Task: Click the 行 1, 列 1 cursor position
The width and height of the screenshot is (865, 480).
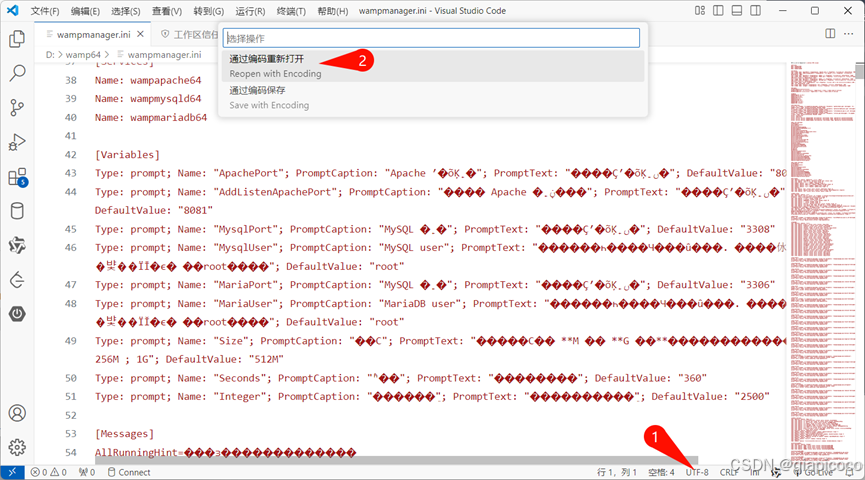Action: [x=617, y=472]
